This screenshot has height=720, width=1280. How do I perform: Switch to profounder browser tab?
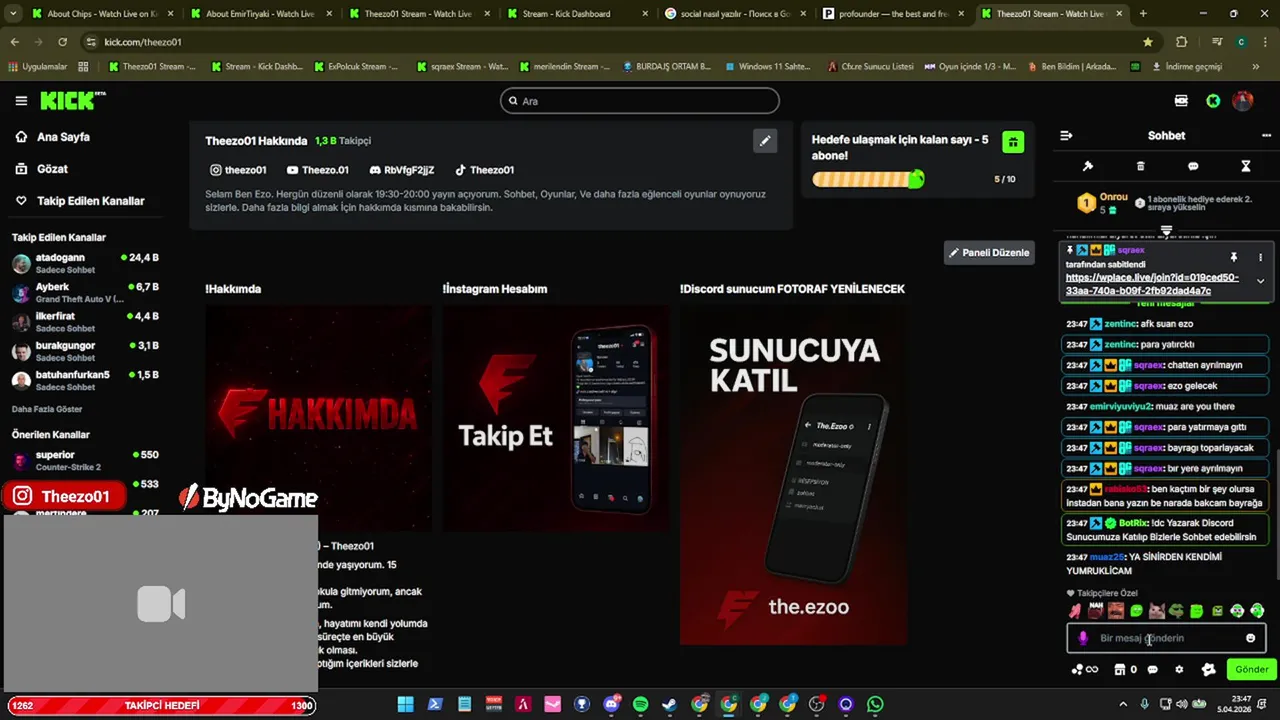(x=893, y=14)
